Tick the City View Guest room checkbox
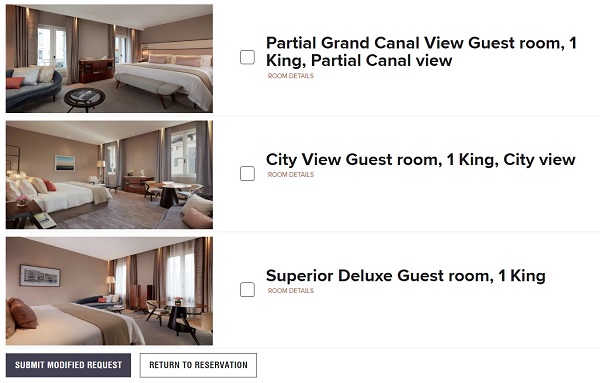600x383 pixels. (x=247, y=174)
